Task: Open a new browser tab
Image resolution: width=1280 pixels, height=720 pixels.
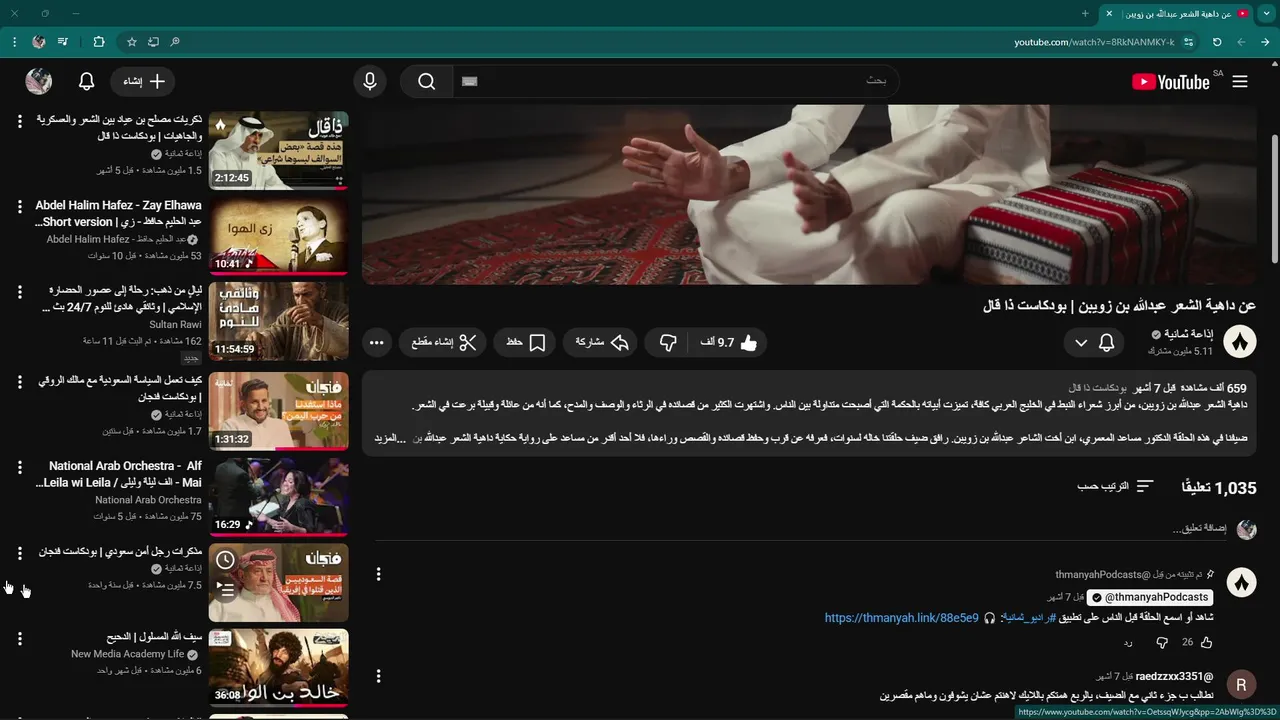Action: [1085, 13]
